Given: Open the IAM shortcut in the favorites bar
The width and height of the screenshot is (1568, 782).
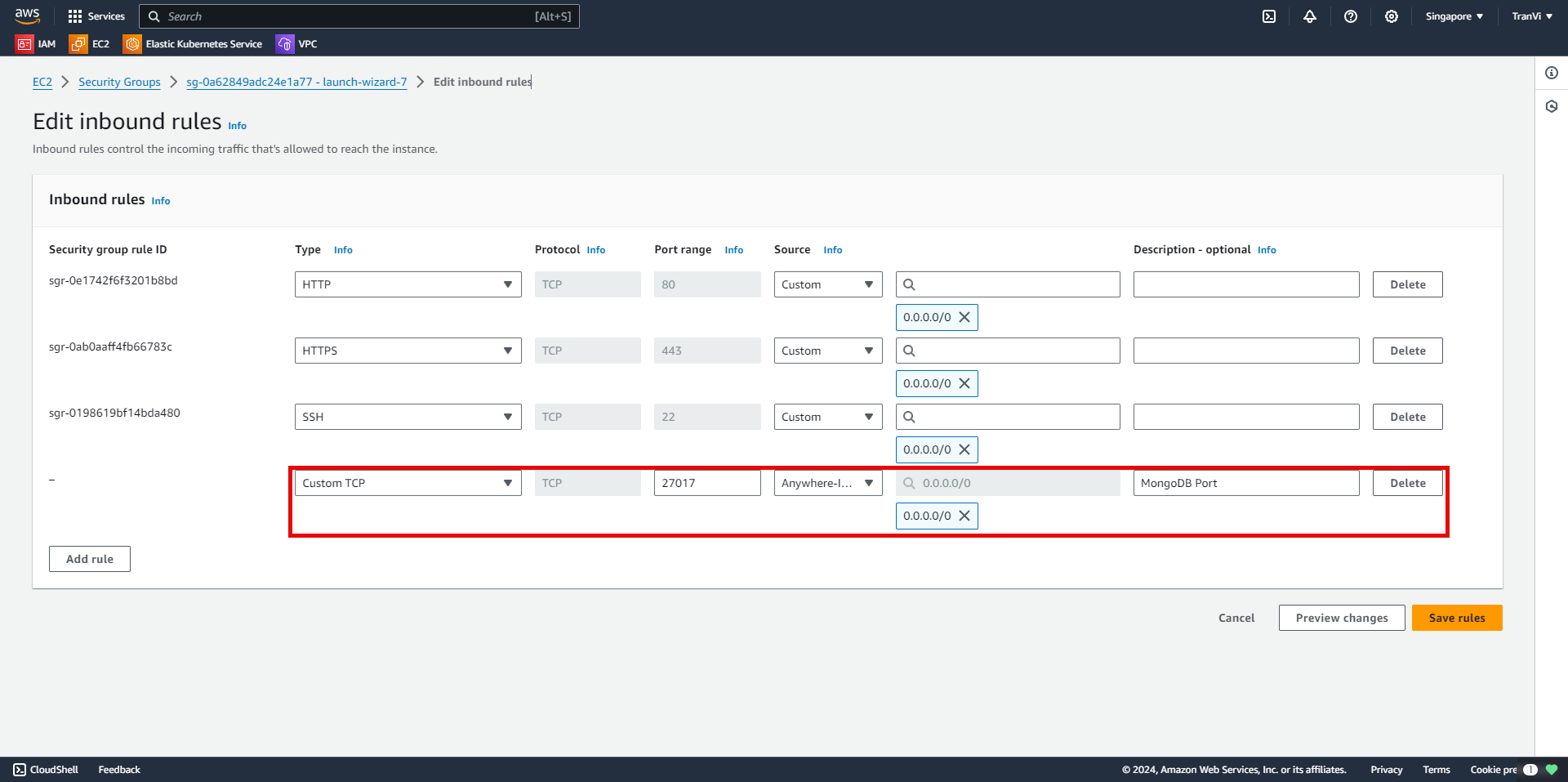Looking at the screenshot, I should coord(37,44).
